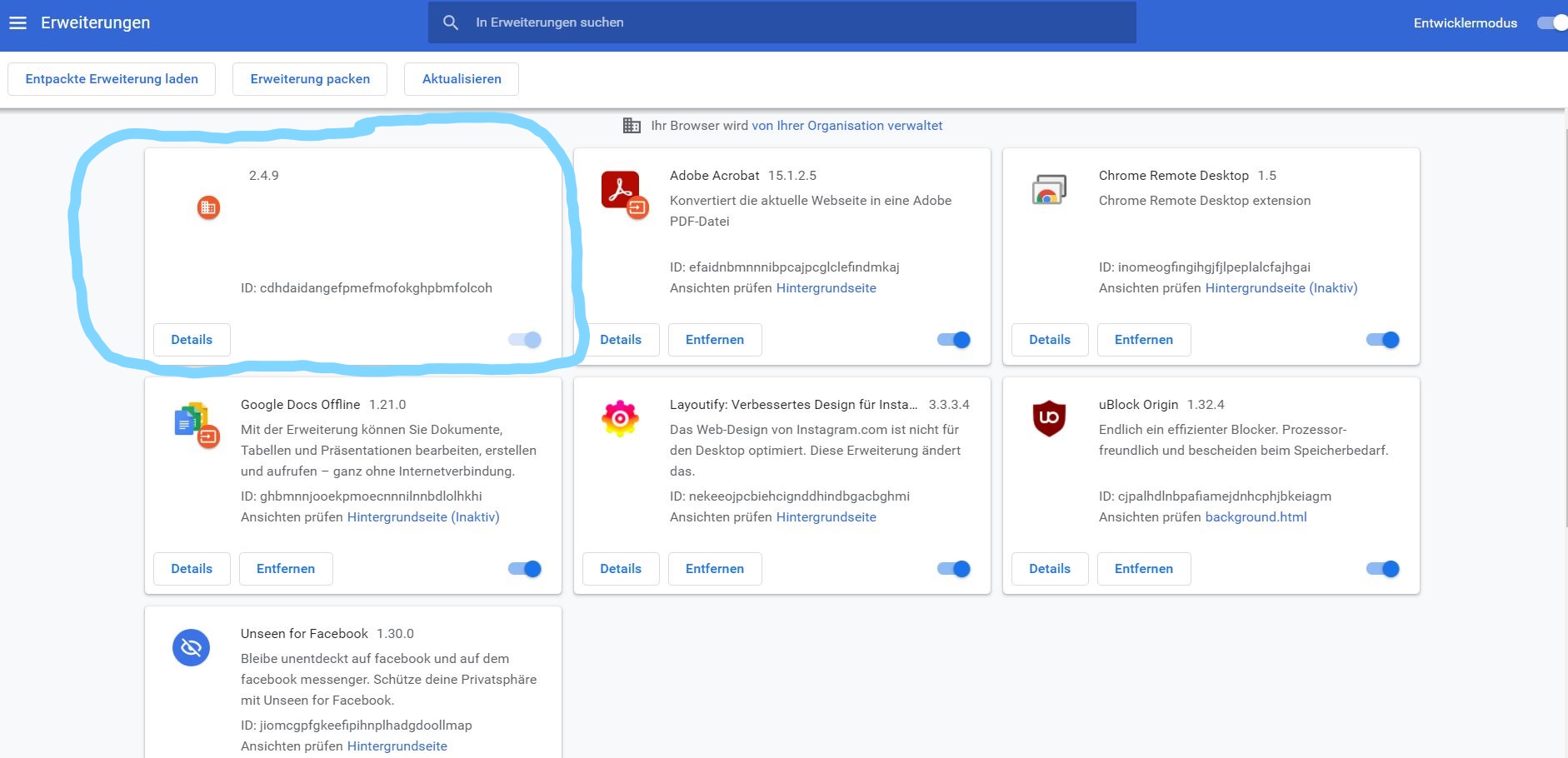Click the Google Docs Offline extension name

(301, 405)
